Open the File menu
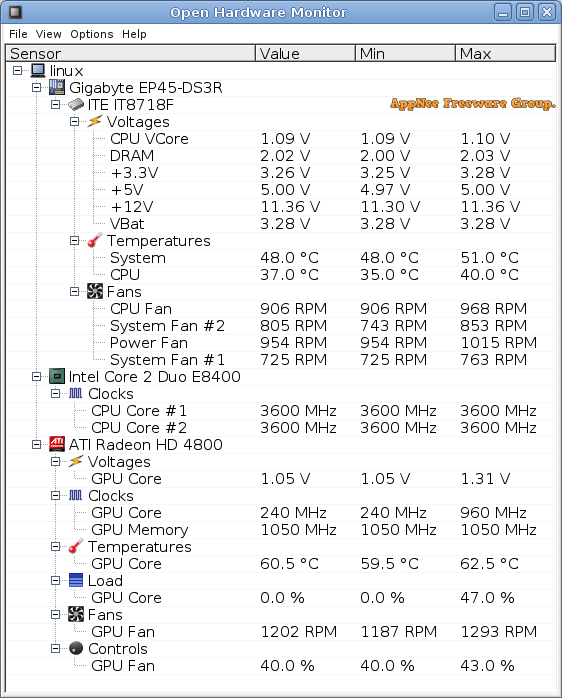This screenshot has height=698, width=562. pyautogui.click(x=18, y=34)
